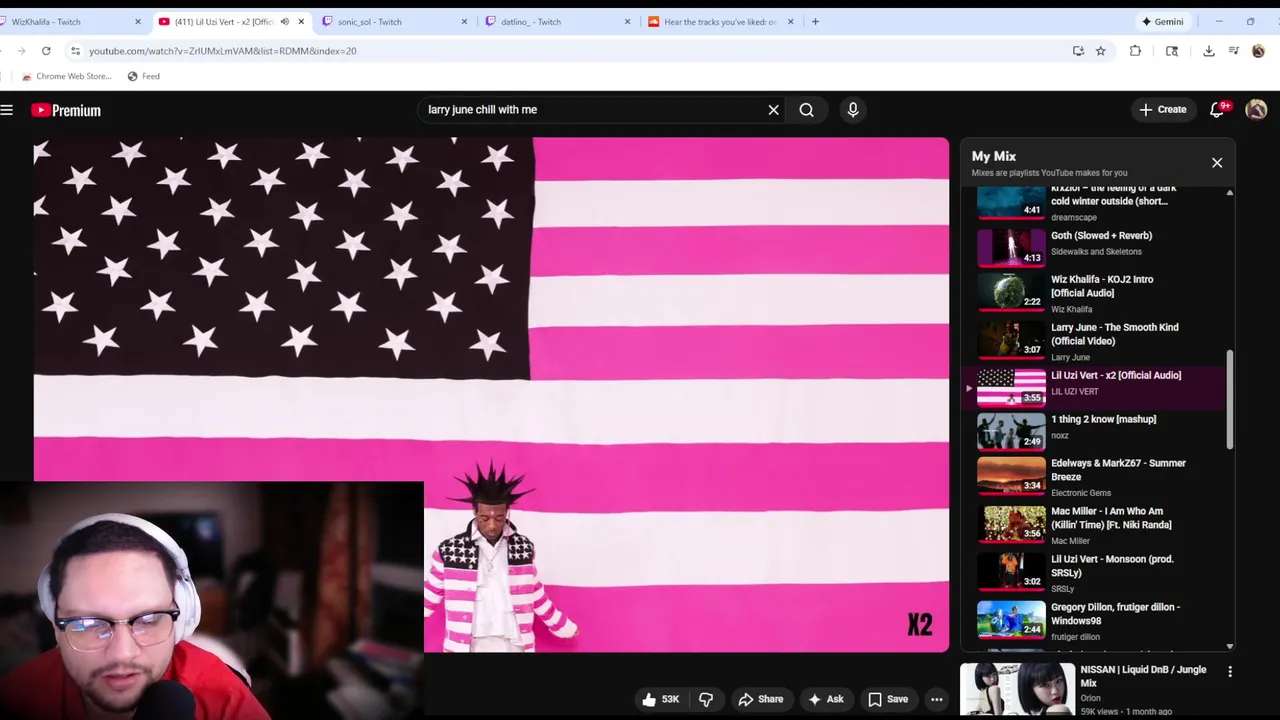
Task: Play 1 thing 2 know [mashup]
Action: [1095, 431]
